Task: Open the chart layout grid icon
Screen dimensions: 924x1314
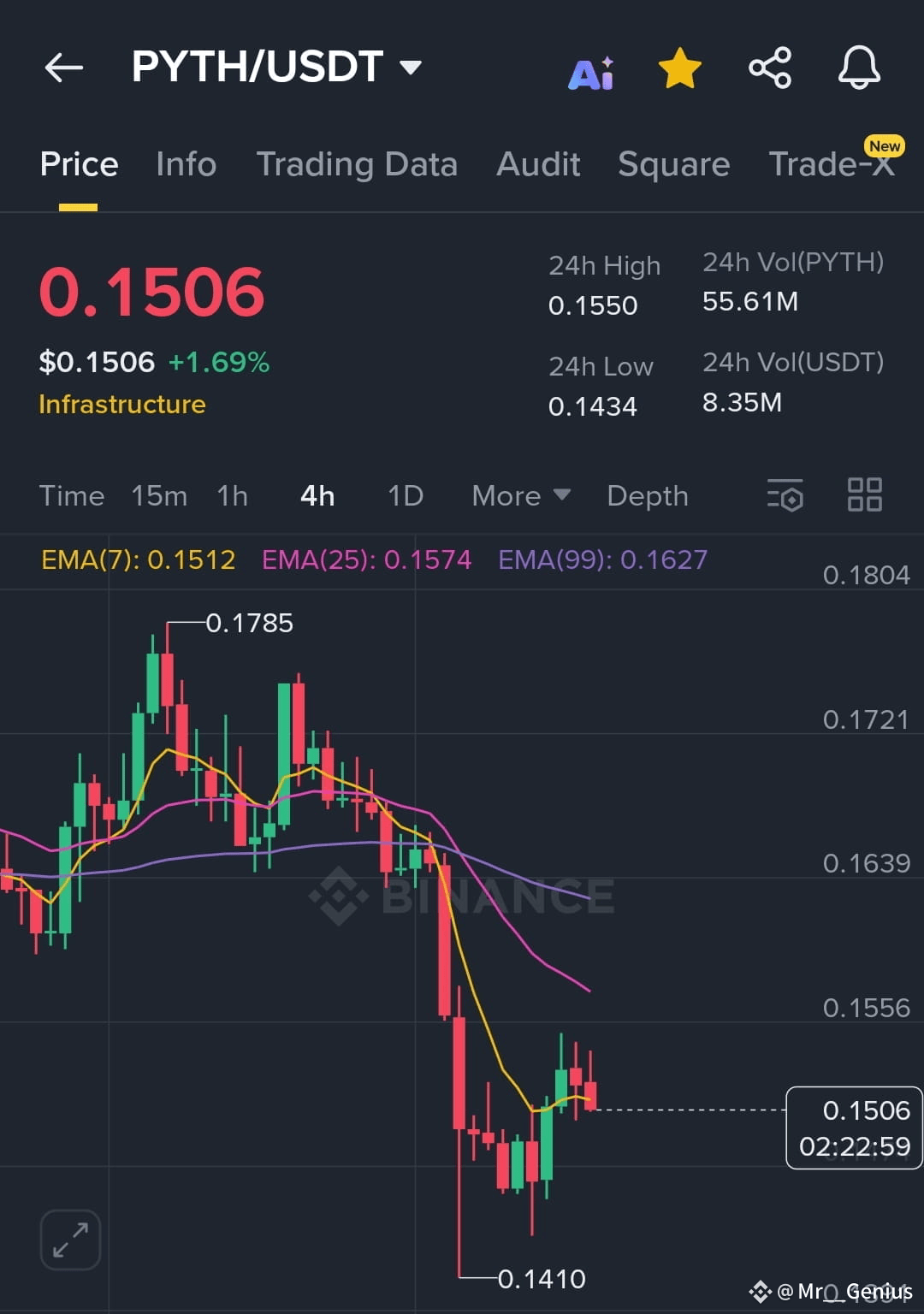Action: pyautogui.click(x=864, y=494)
